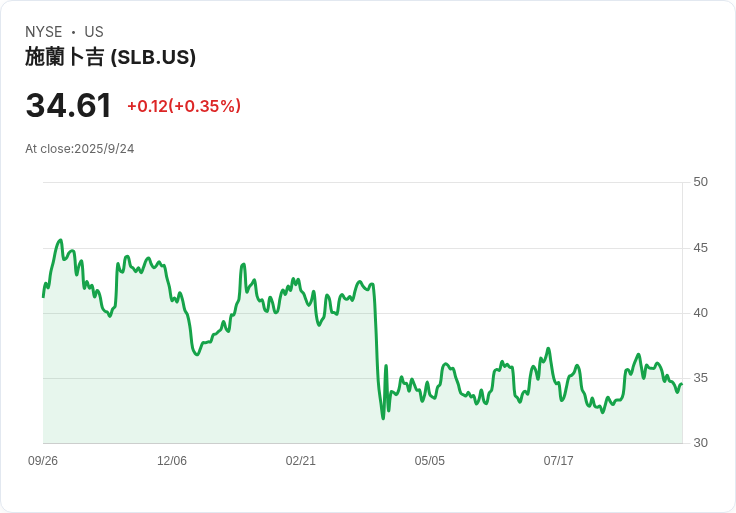This screenshot has height=513, width=736.
Task: Click the leftmost start of the price line
Action: (43, 296)
